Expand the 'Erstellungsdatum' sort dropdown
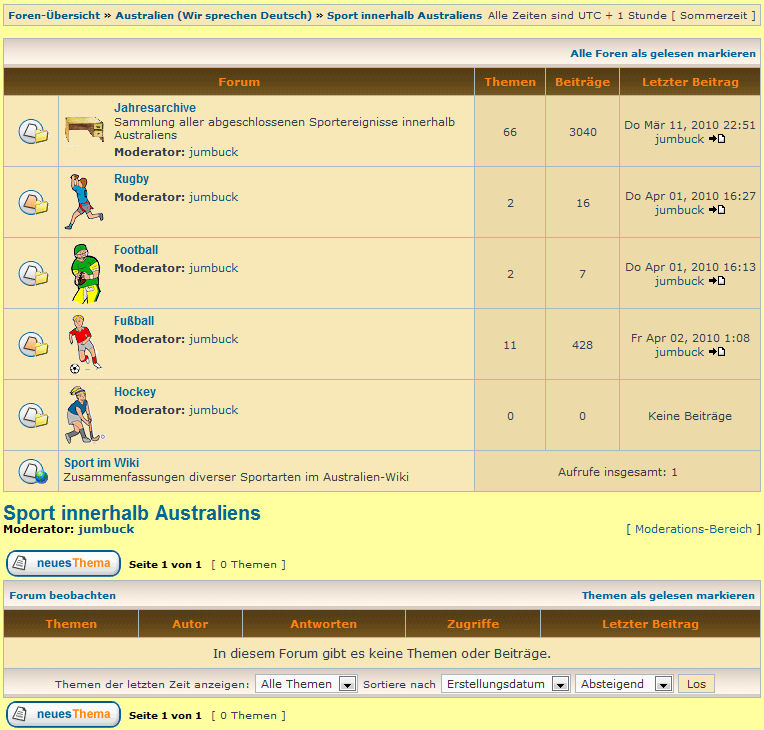This screenshot has height=730, width=764. click(x=505, y=684)
